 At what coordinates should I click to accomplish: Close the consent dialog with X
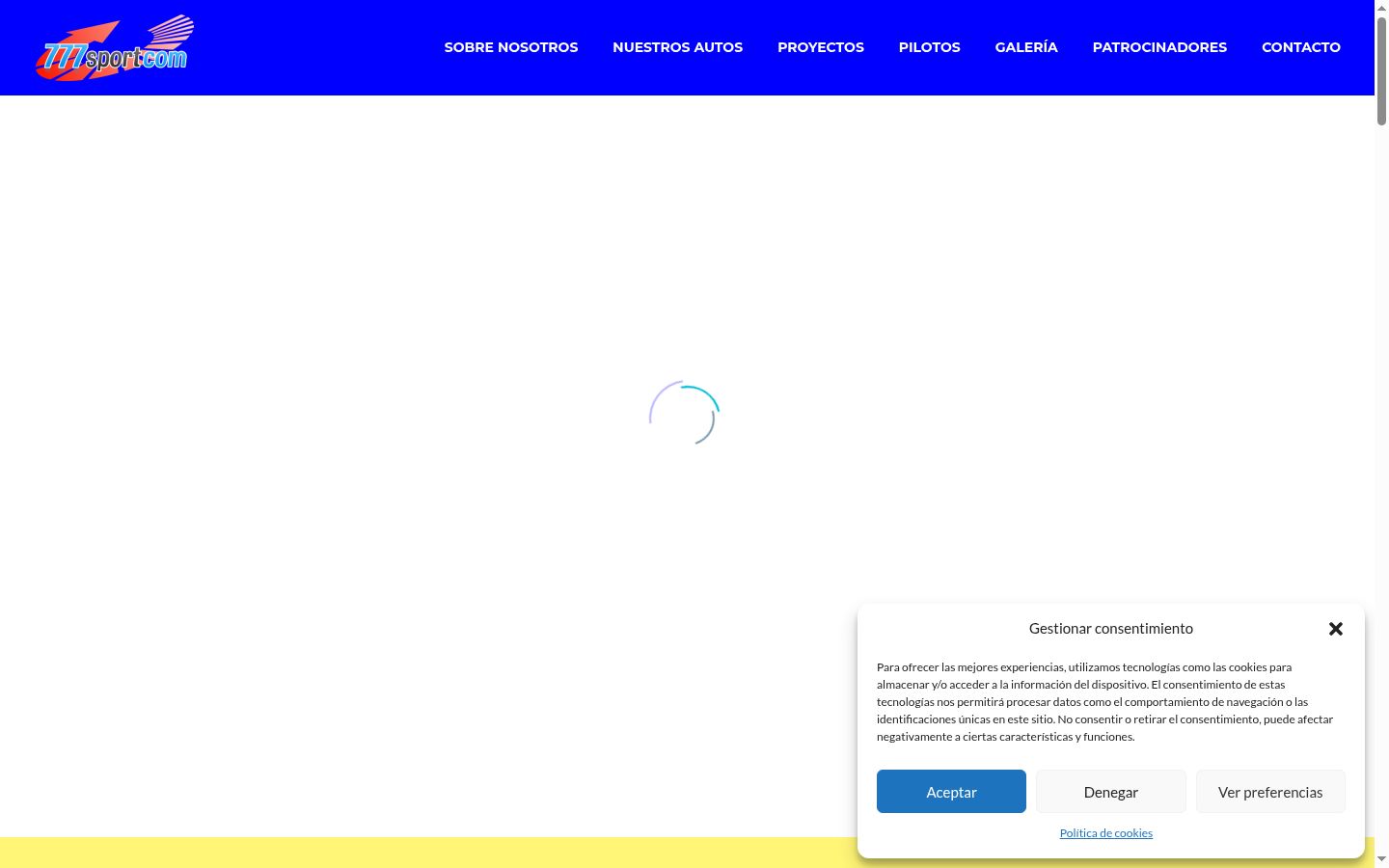pos(1336,629)
